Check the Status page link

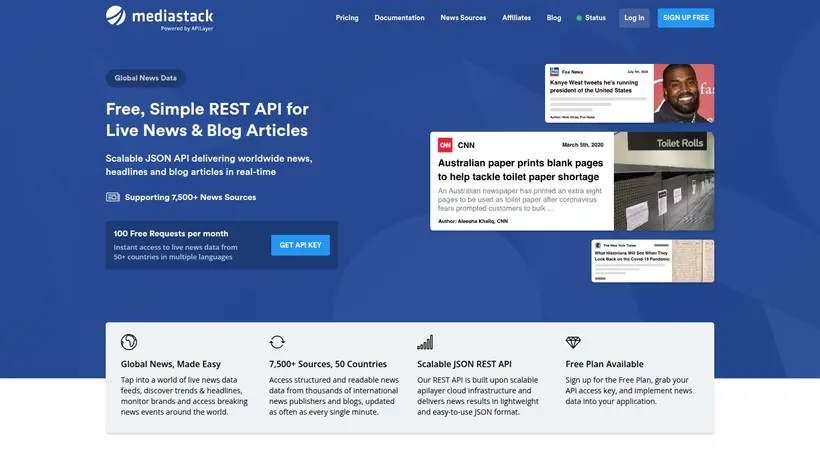tap(595, 18)
